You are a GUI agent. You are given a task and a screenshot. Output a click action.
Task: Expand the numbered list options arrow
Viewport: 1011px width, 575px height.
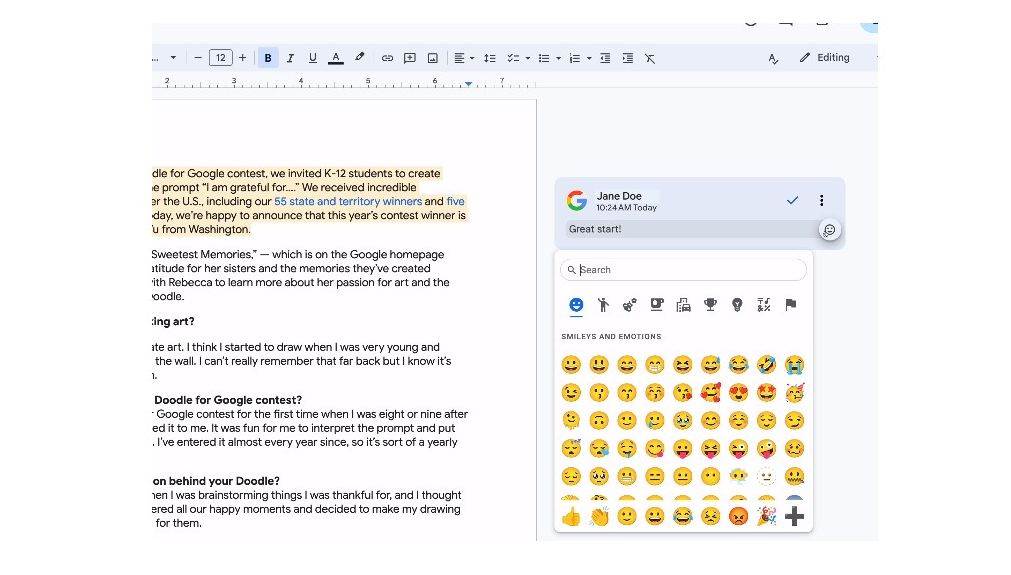coord(589,58)
